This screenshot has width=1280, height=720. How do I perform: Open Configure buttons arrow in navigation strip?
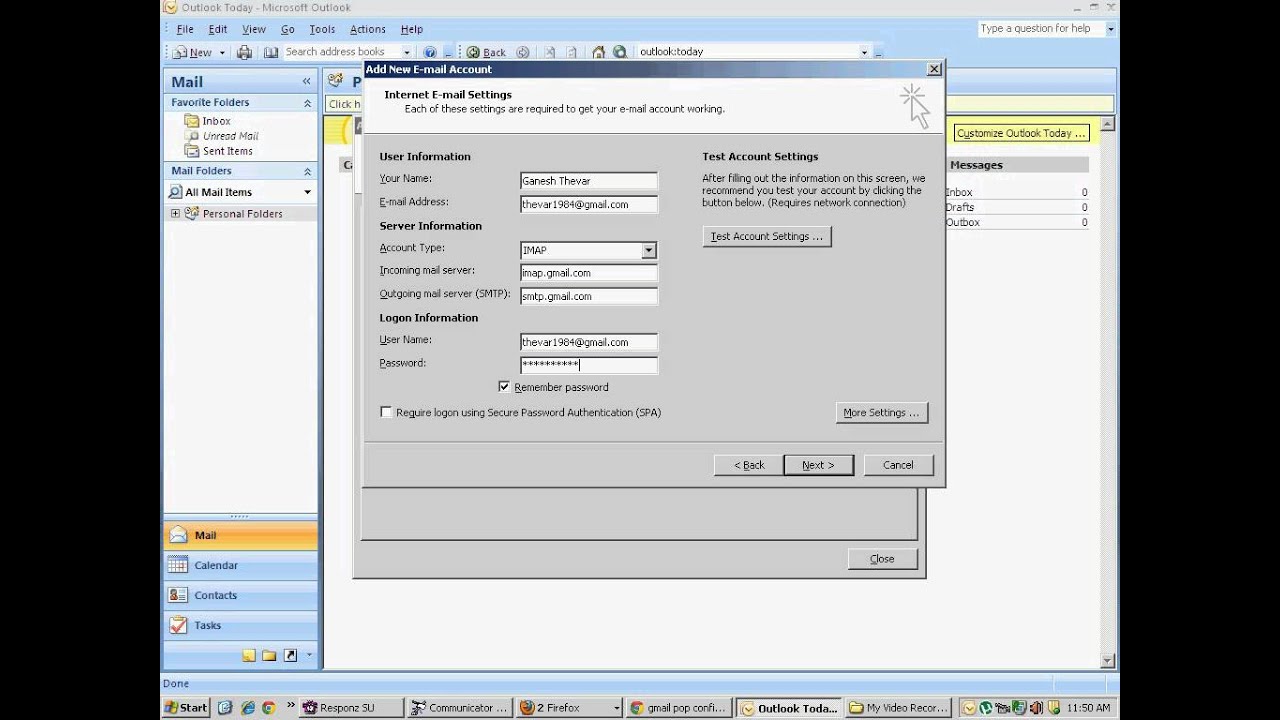(x=309, y=656)
